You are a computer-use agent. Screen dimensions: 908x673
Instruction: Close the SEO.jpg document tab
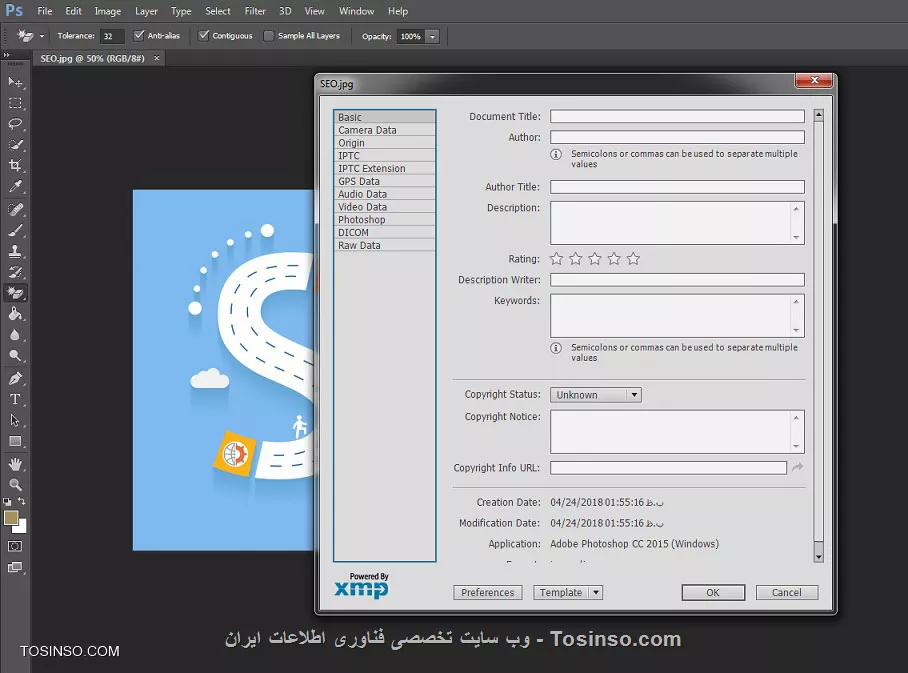156,58
